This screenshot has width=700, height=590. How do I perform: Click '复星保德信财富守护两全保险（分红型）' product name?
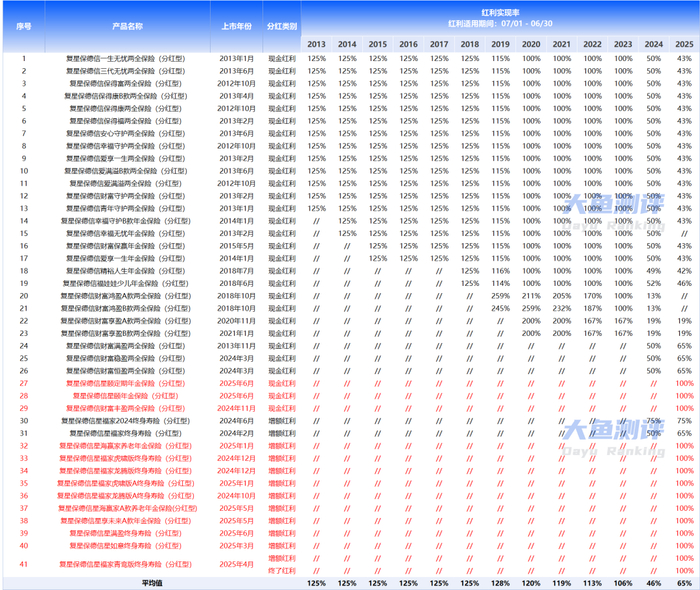[125, 196]
